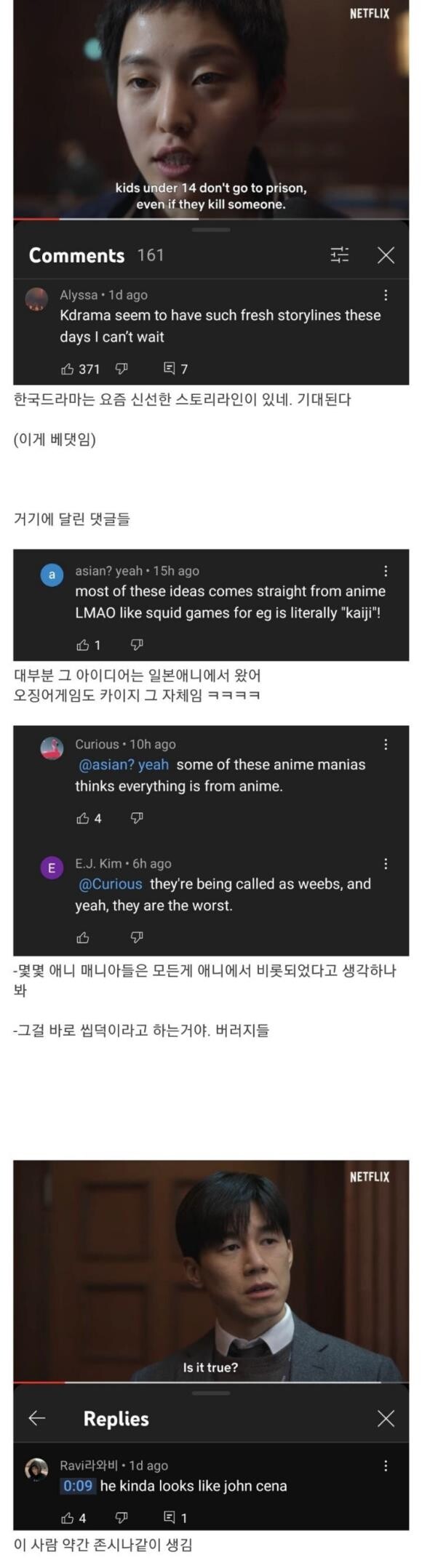Open more options on Alyssa's comment

pyautogui.click(x=386, y=295)
